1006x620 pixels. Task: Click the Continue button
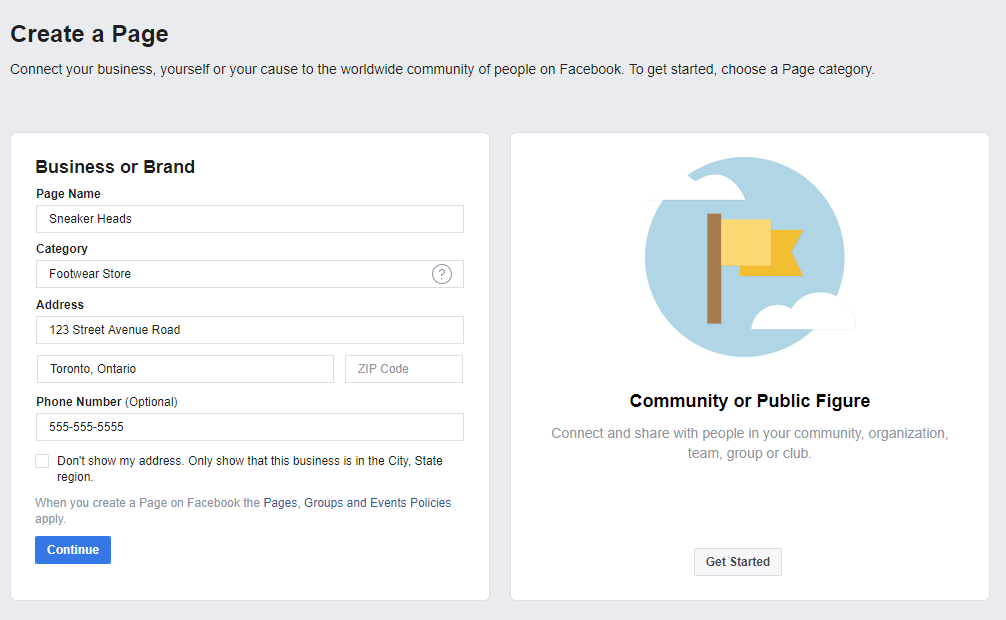point(73,550)
